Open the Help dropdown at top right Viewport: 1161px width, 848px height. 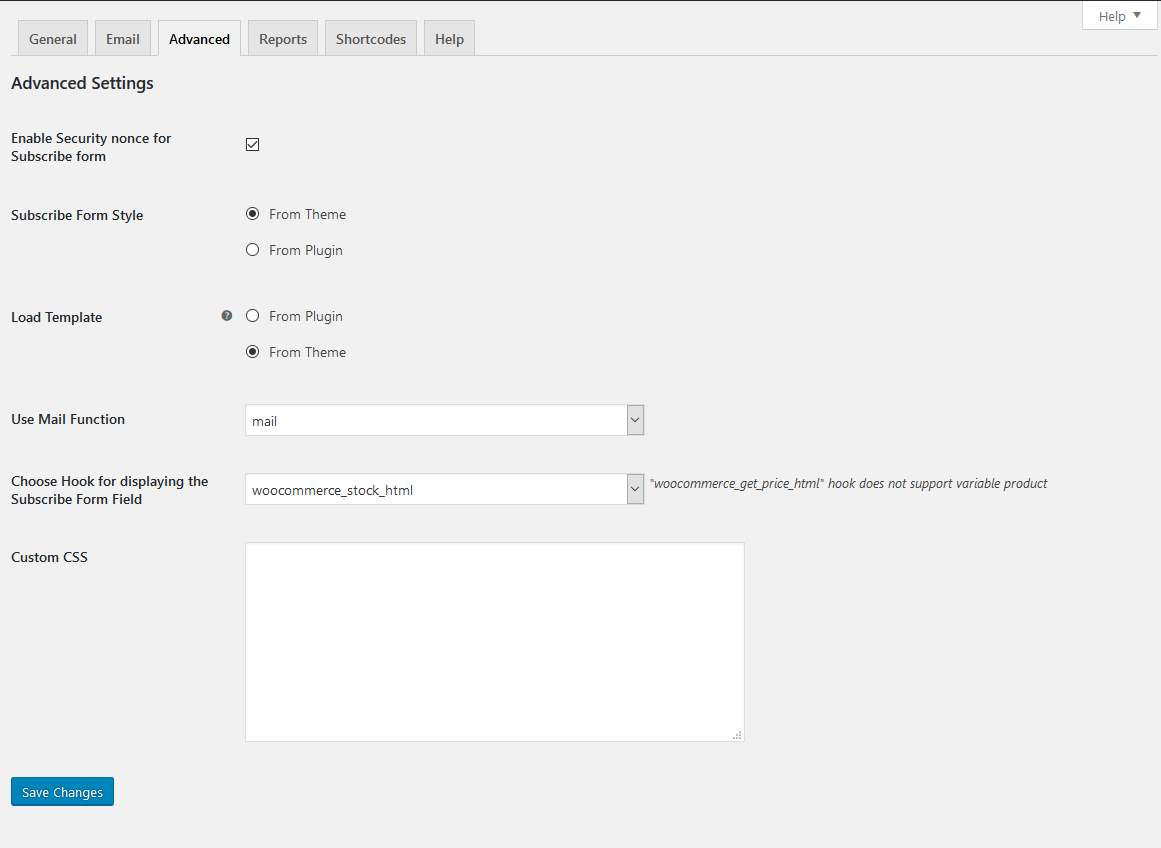point(1118,15)
